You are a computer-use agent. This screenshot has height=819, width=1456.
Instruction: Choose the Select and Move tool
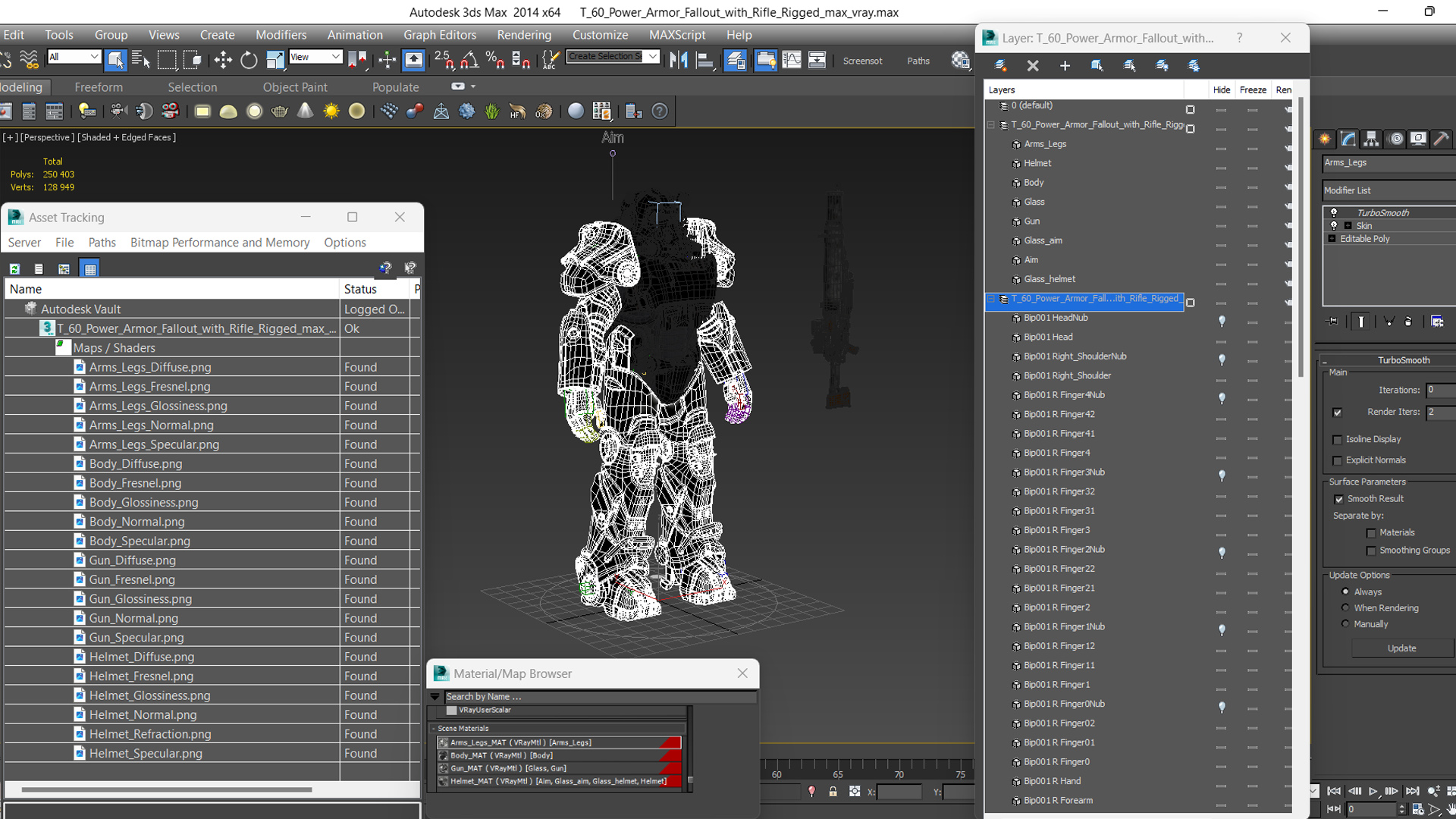(223, 60)
